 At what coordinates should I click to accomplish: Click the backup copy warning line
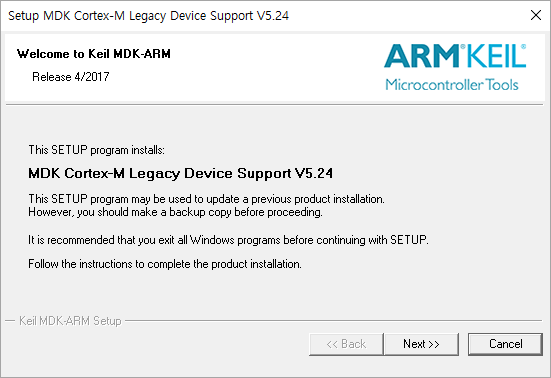point(175,212)
